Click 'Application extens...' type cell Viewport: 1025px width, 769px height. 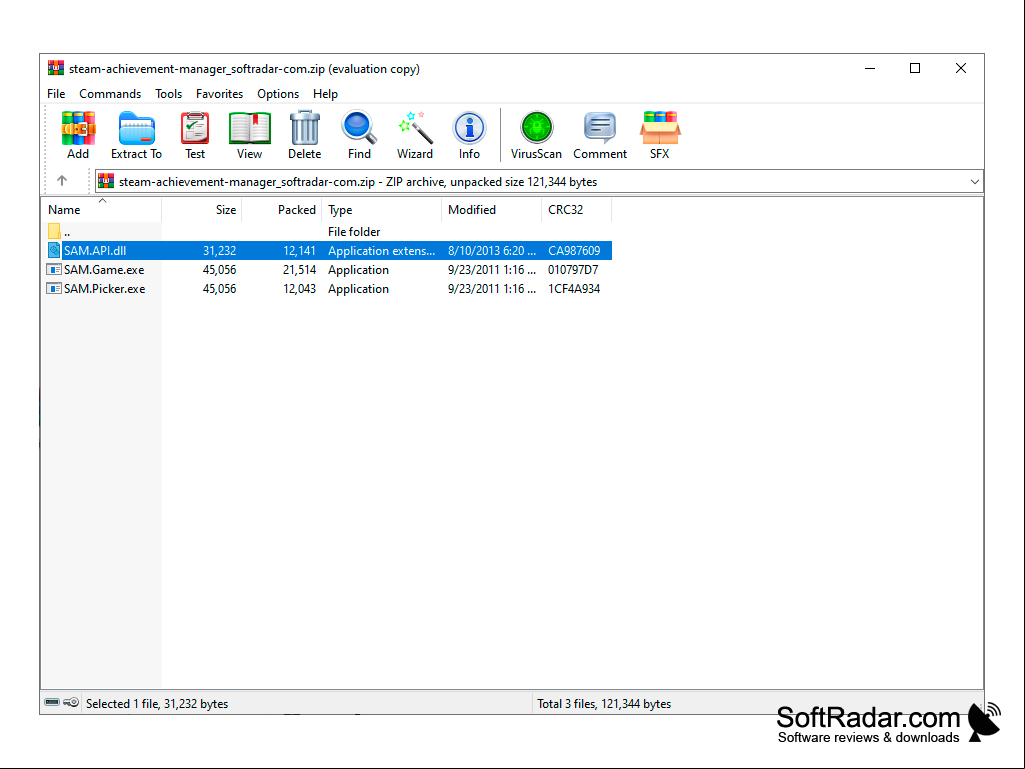381,250
